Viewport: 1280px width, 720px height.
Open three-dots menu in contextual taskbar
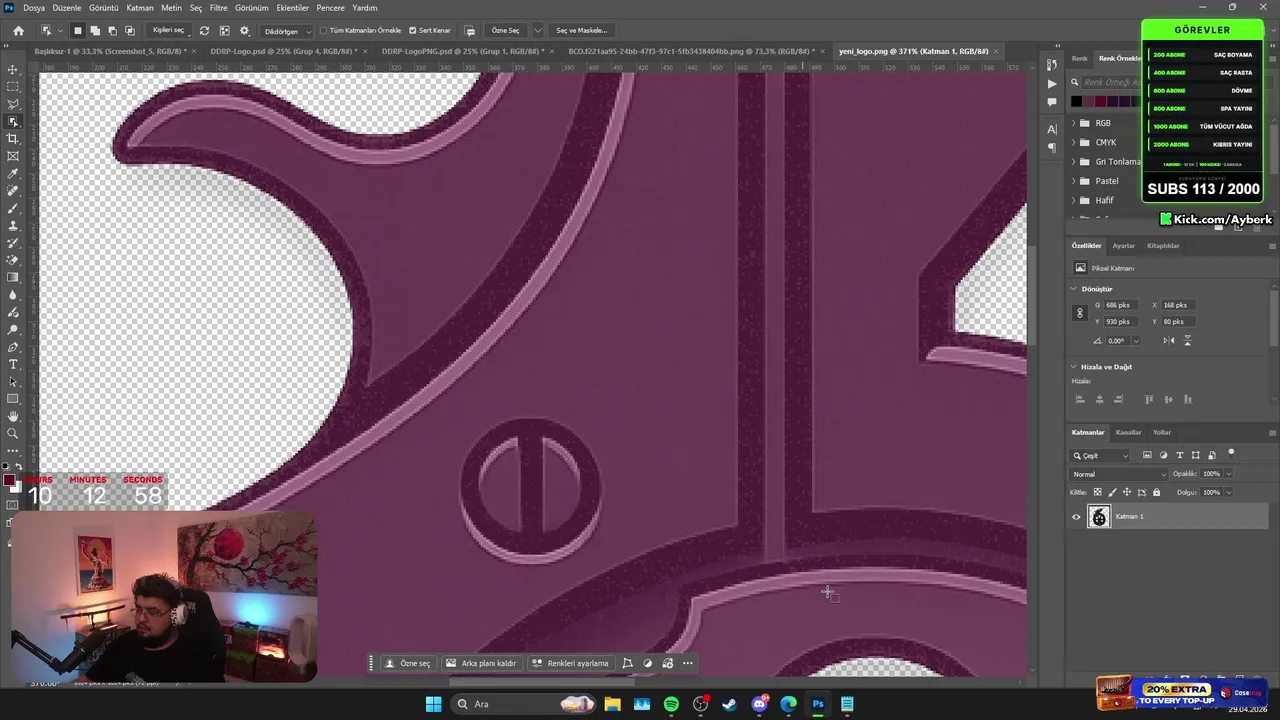point(687,663)
